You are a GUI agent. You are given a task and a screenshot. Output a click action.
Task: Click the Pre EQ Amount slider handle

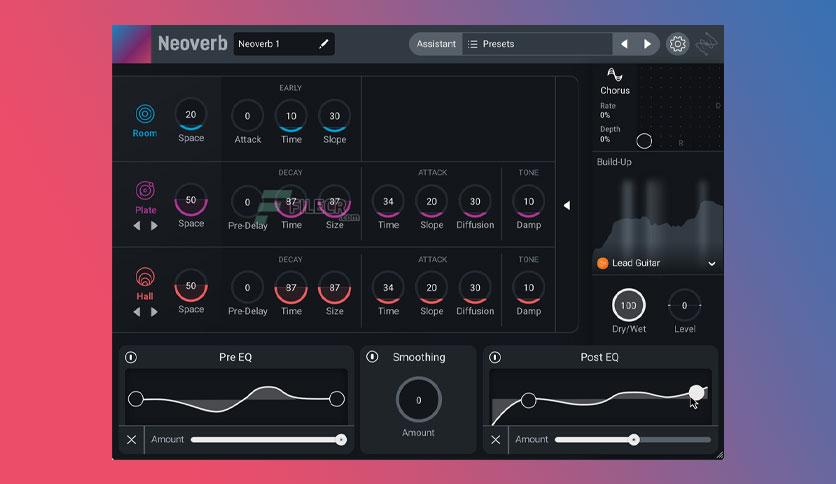tap(341, 440)
